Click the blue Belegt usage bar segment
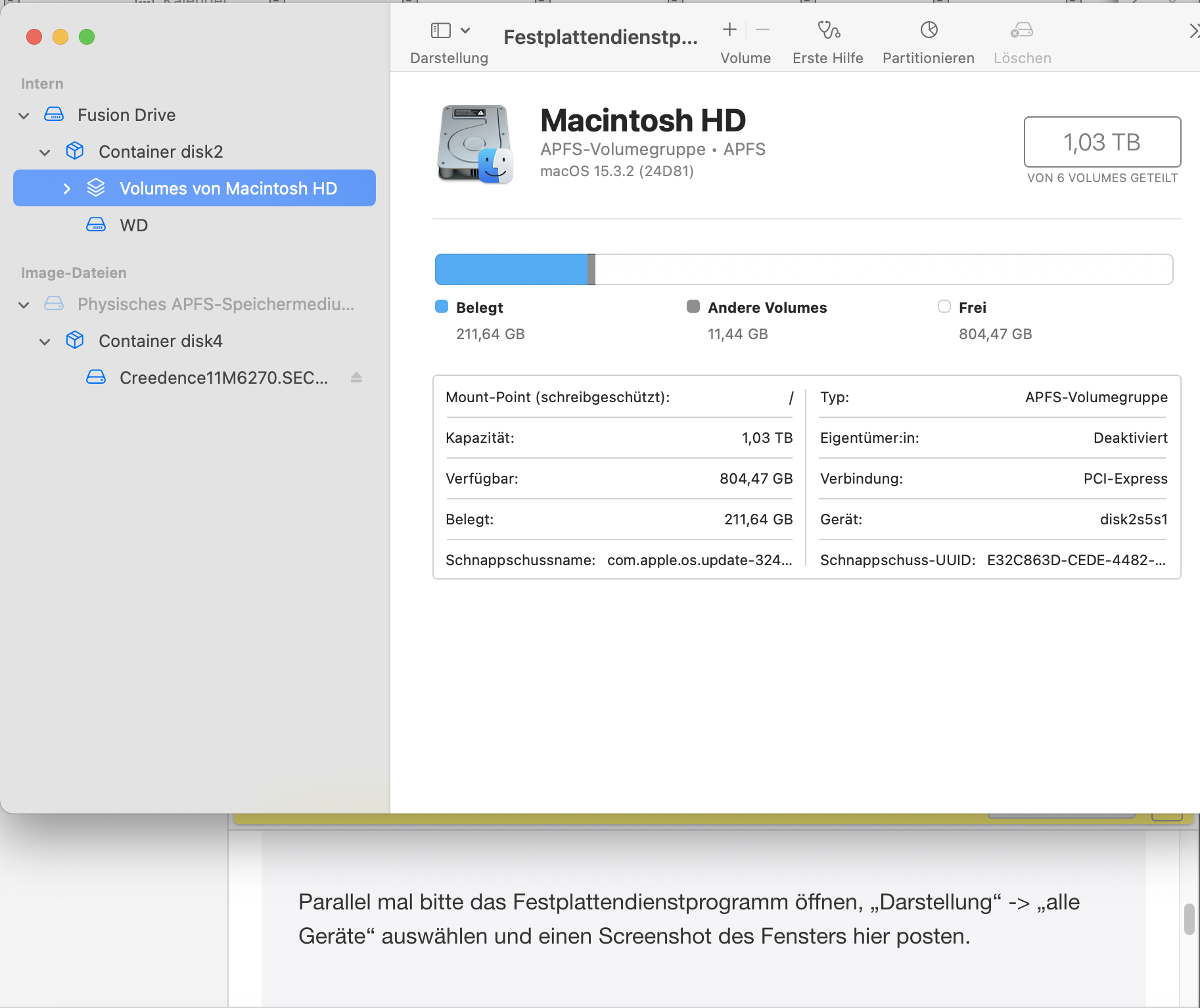 click(x=511, y=269)
